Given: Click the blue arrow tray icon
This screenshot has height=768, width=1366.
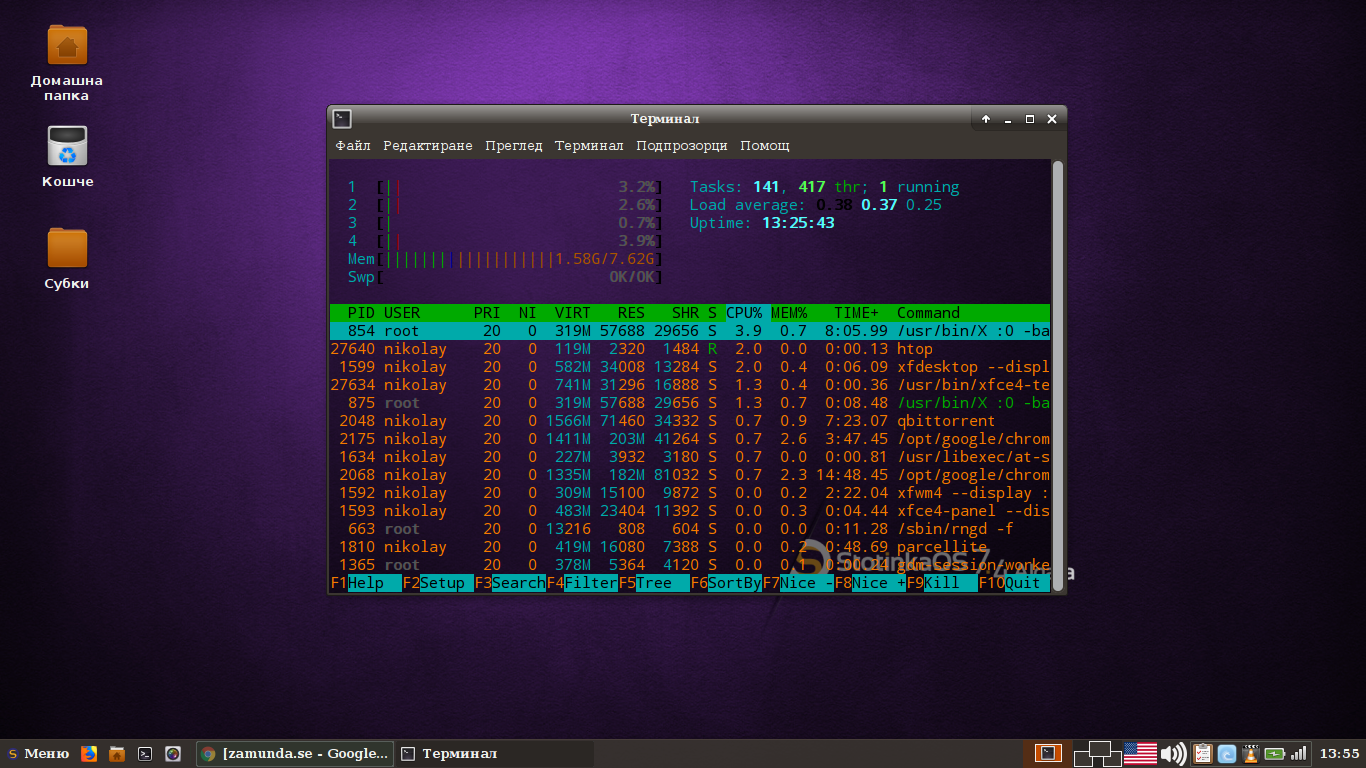Looking at the screenshot, I should pyautogui.click(x=1227, y=754).
